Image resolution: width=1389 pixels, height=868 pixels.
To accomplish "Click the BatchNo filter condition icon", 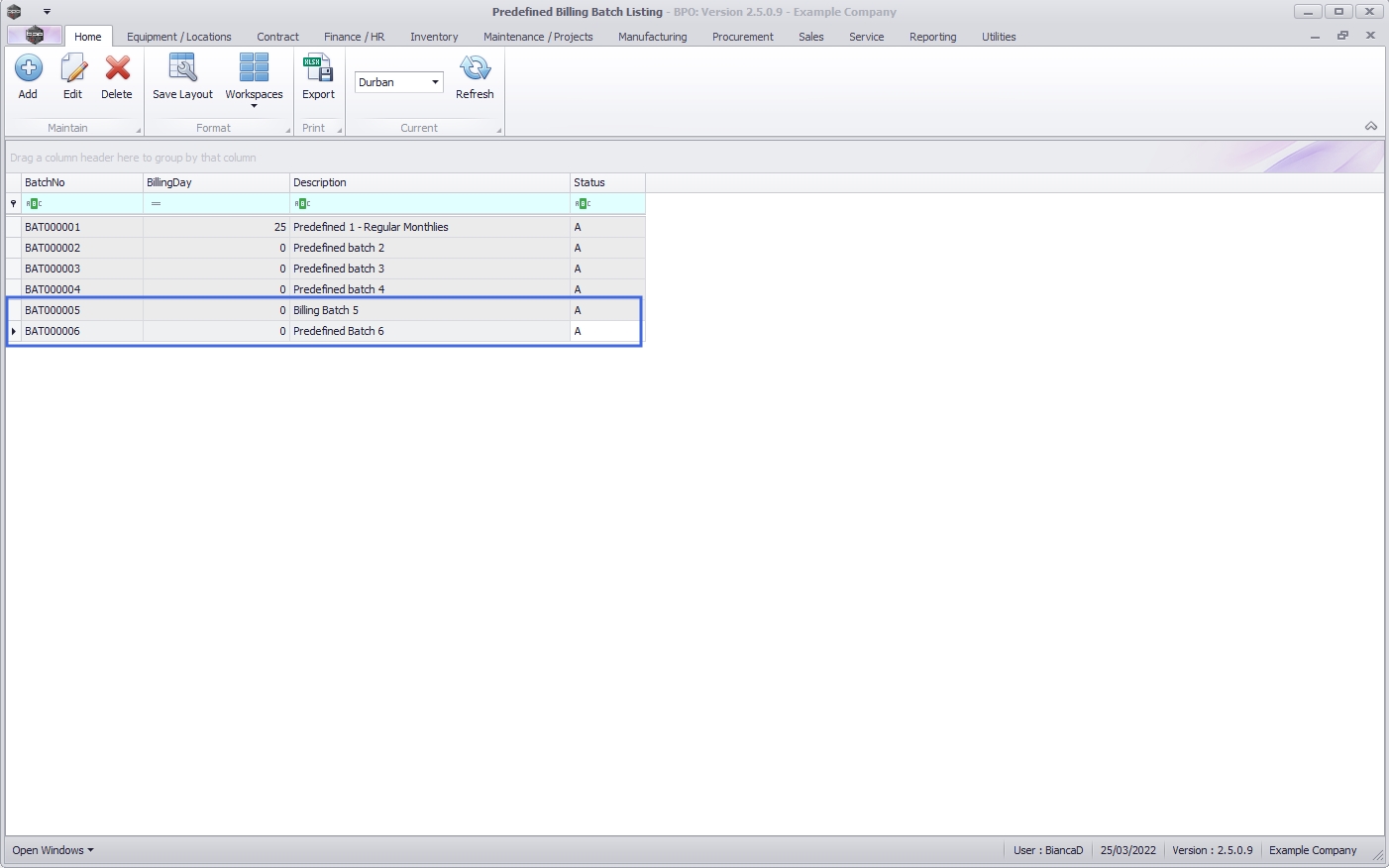I will point(34,203).
